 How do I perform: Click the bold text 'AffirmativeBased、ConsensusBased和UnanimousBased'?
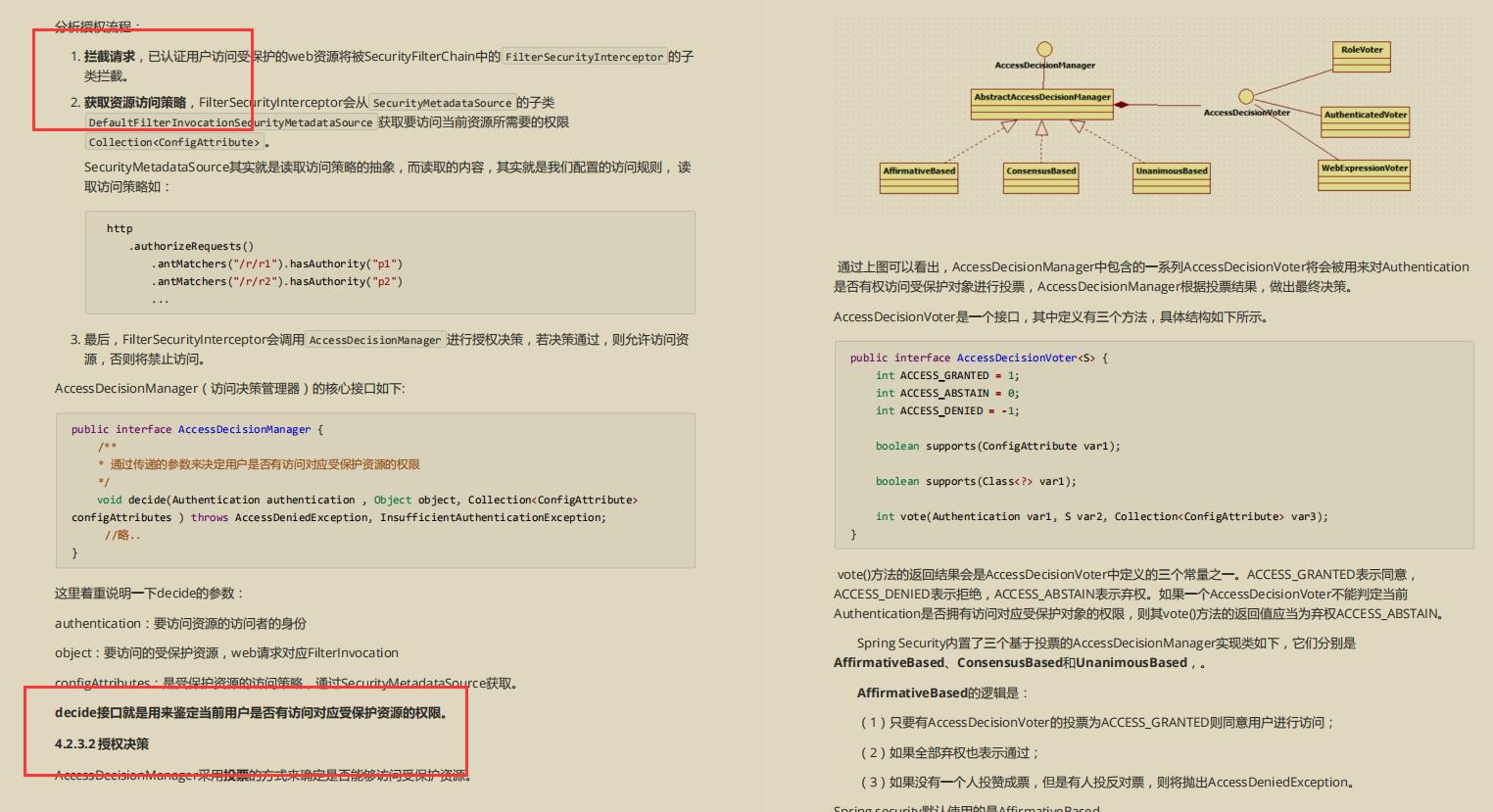click(1010, 663)
